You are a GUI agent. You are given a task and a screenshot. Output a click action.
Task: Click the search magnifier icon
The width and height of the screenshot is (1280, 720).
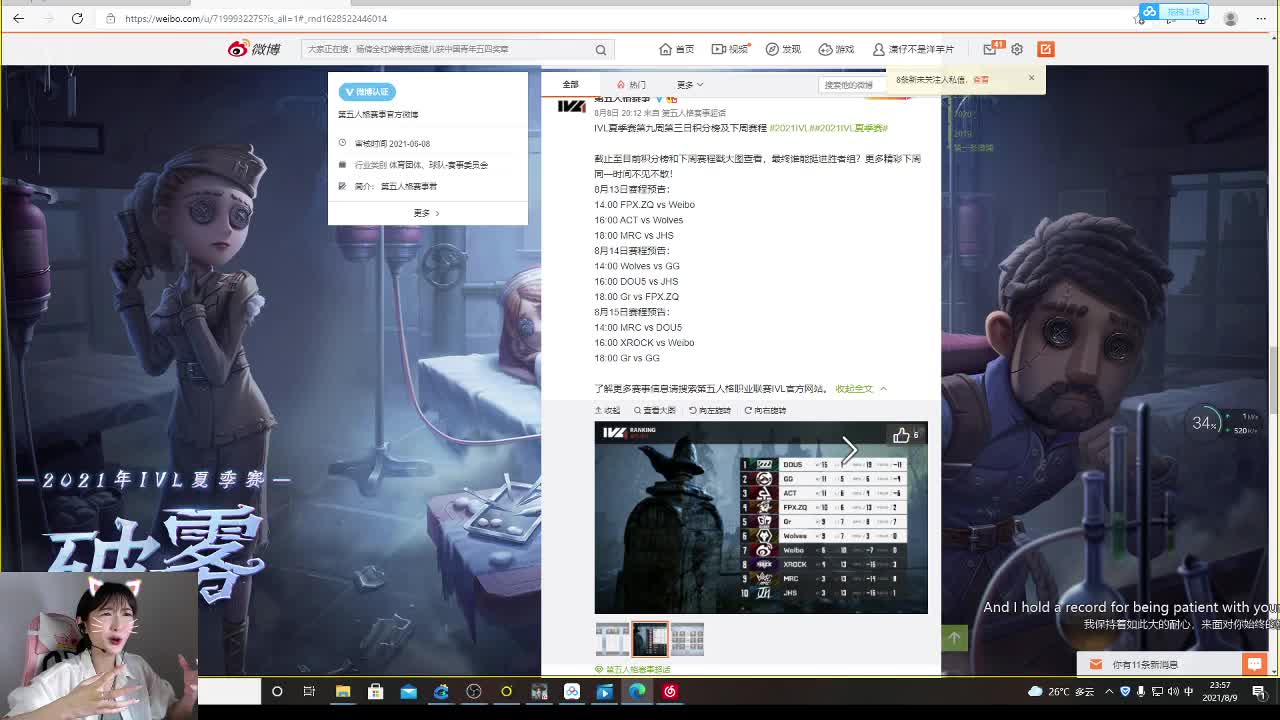(x=601, y=49)
